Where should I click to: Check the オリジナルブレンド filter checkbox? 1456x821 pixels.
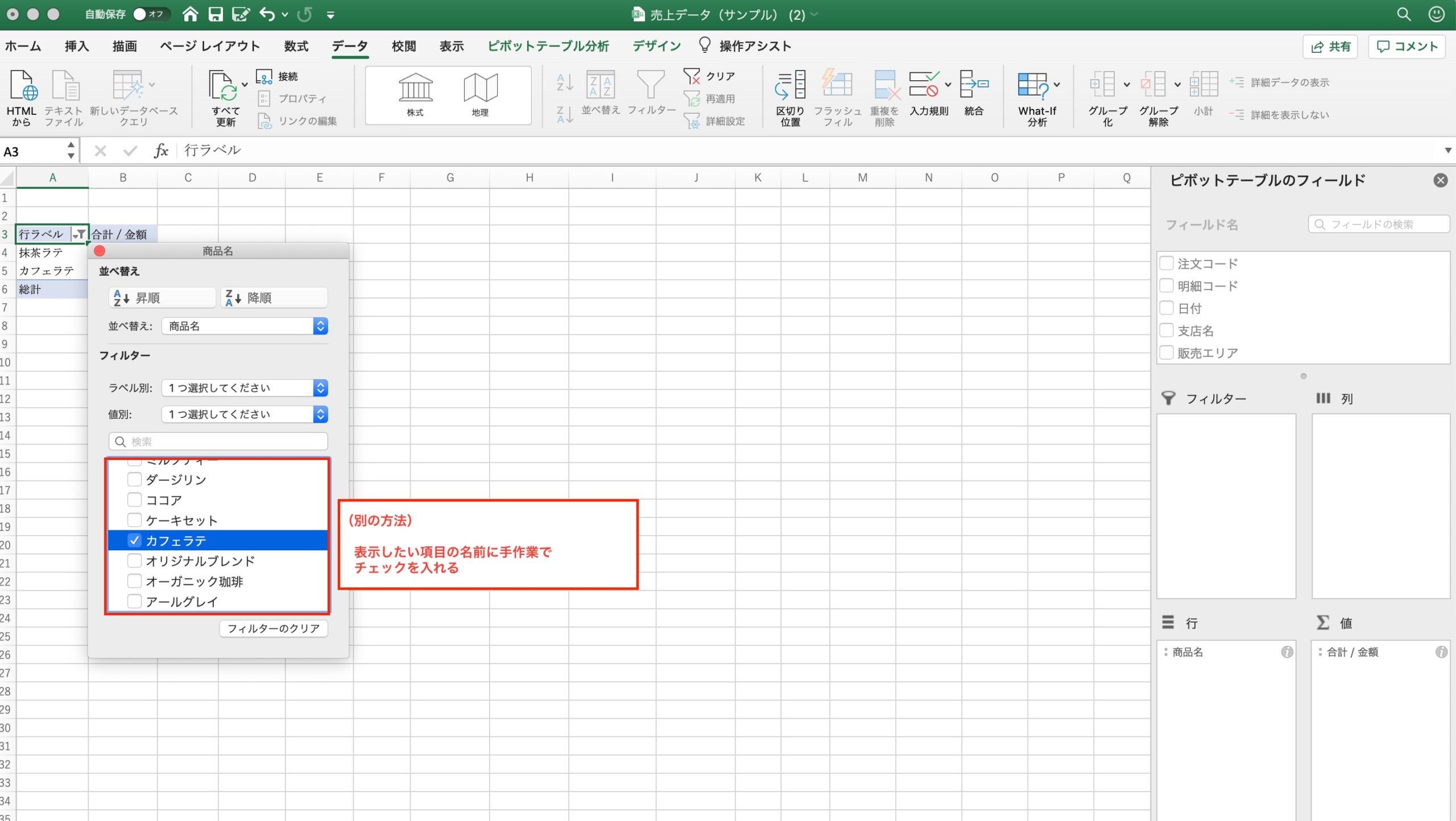click(135, 561)
